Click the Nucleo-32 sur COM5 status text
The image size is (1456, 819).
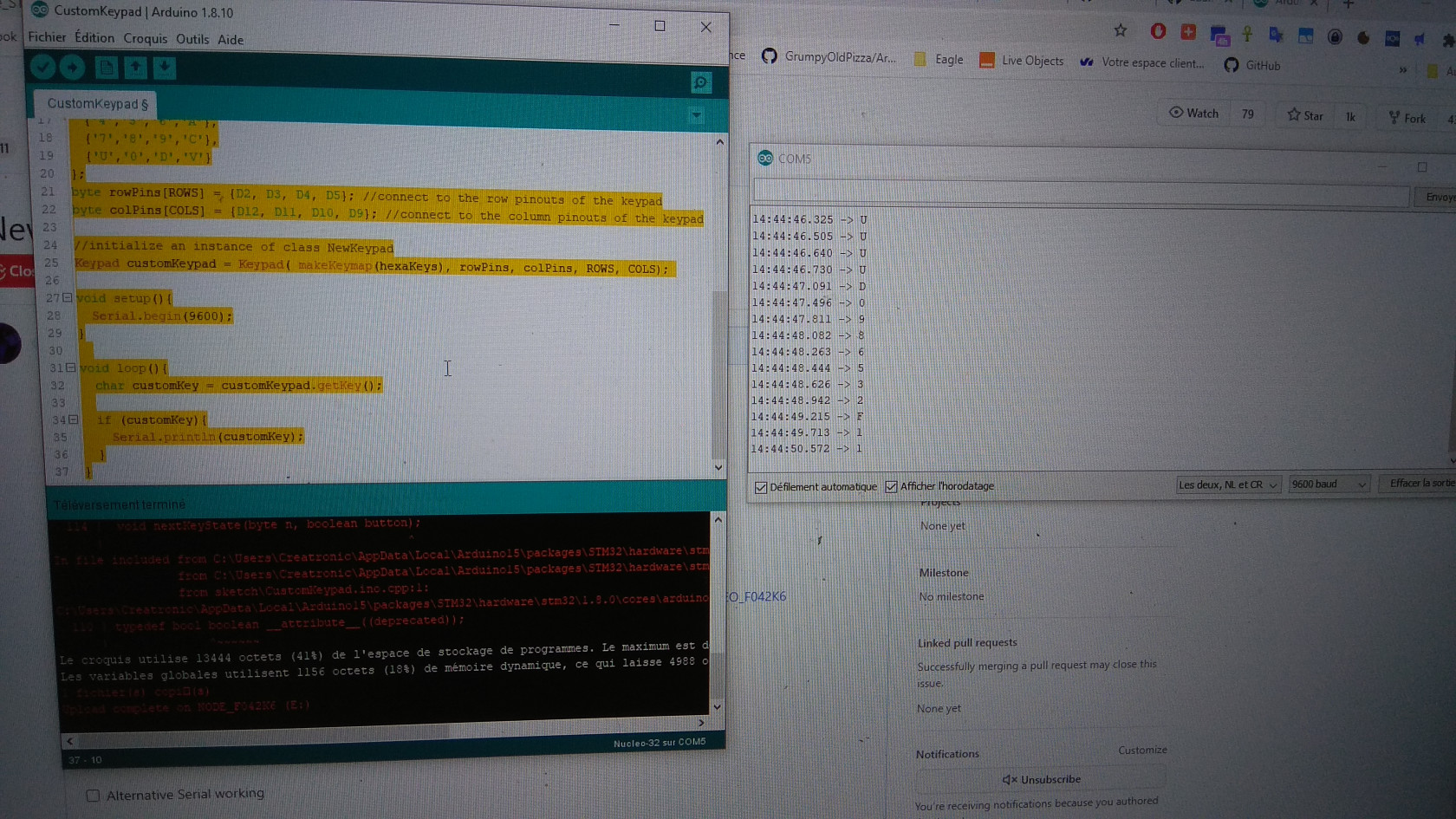[x=660, y=743]
